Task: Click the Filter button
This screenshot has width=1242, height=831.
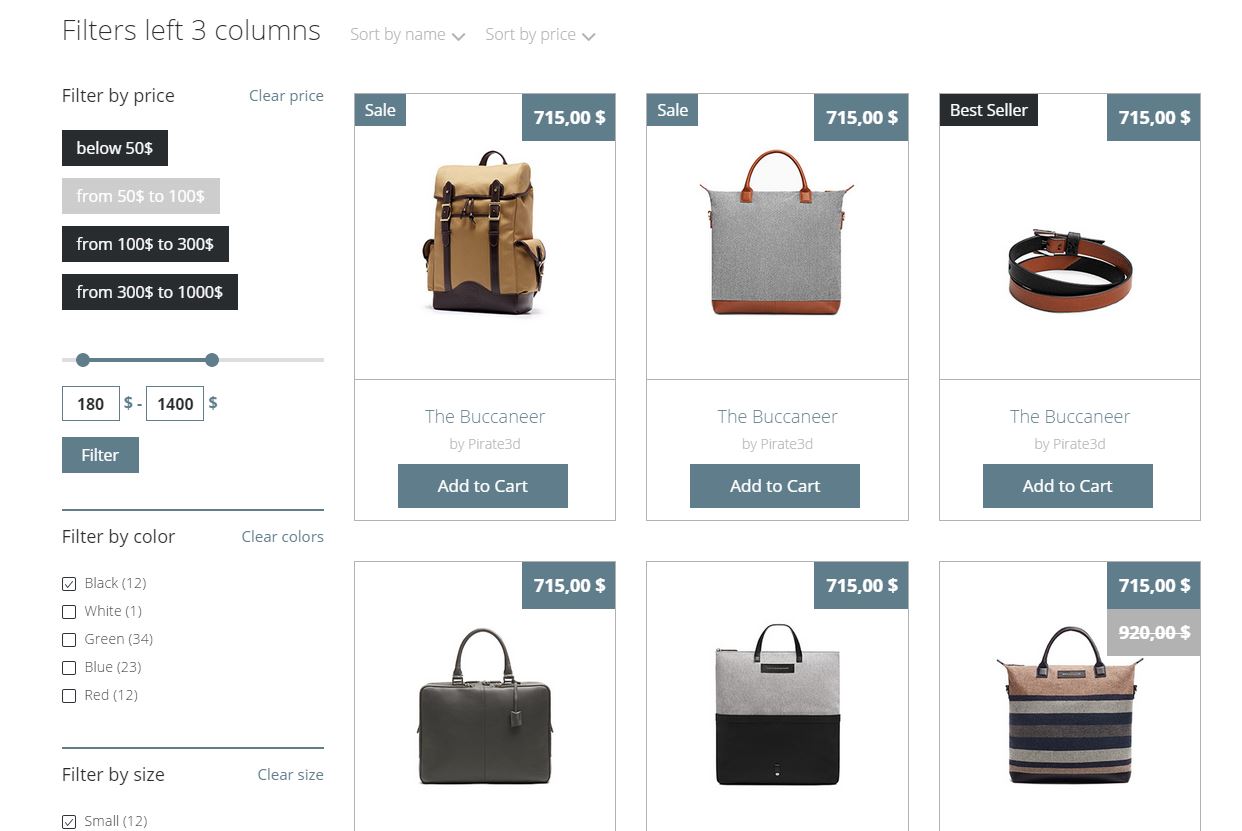Action: pos(100,455)
